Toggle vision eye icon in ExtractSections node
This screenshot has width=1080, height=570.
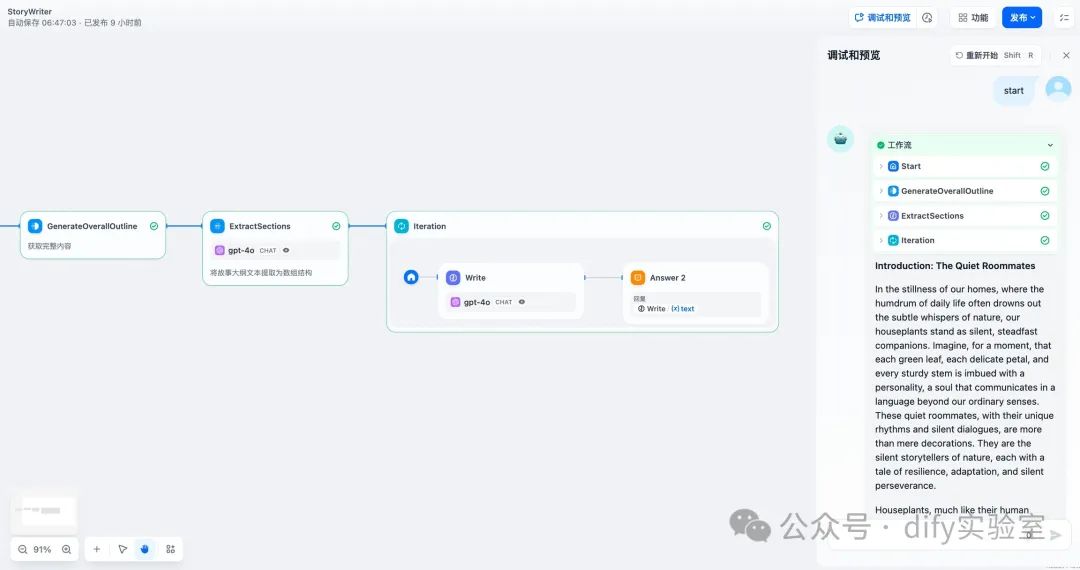click(286, 250)
